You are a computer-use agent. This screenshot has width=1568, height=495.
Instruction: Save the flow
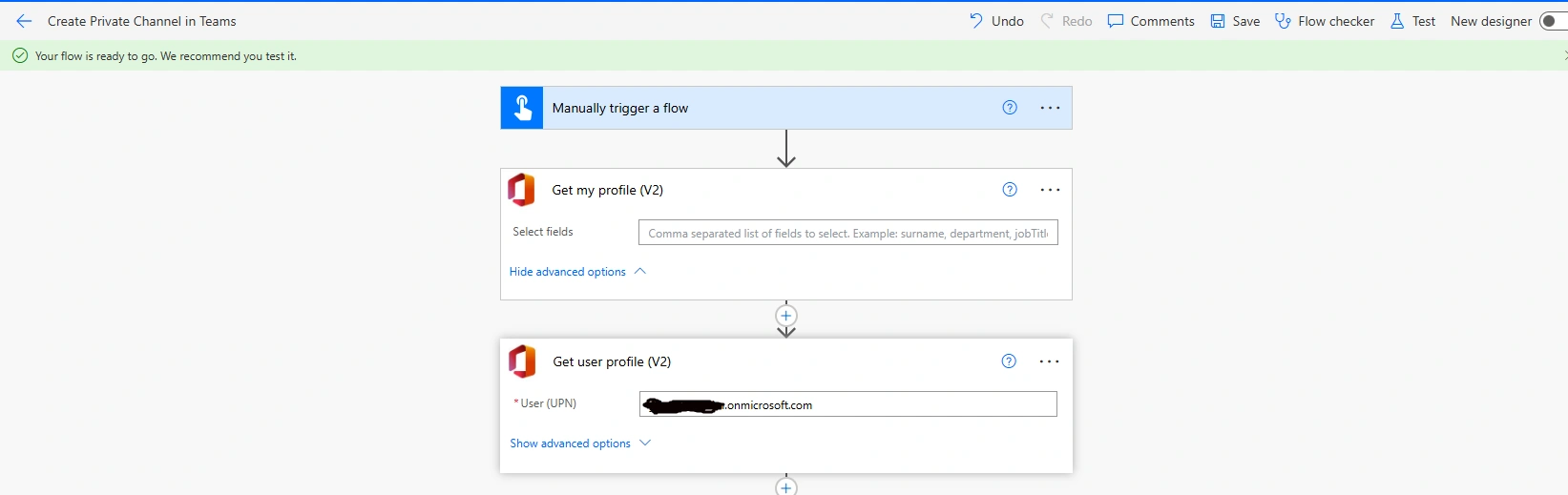(1235, 21)
